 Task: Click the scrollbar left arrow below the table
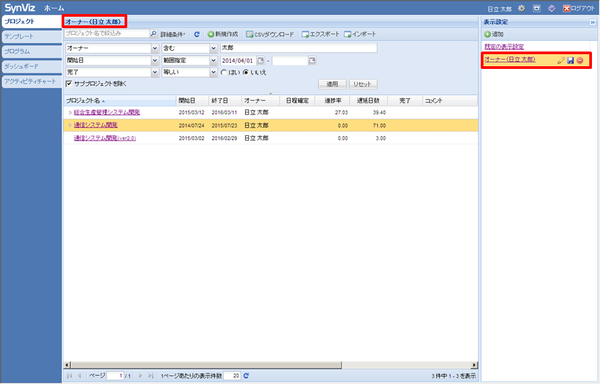(67, 365)
